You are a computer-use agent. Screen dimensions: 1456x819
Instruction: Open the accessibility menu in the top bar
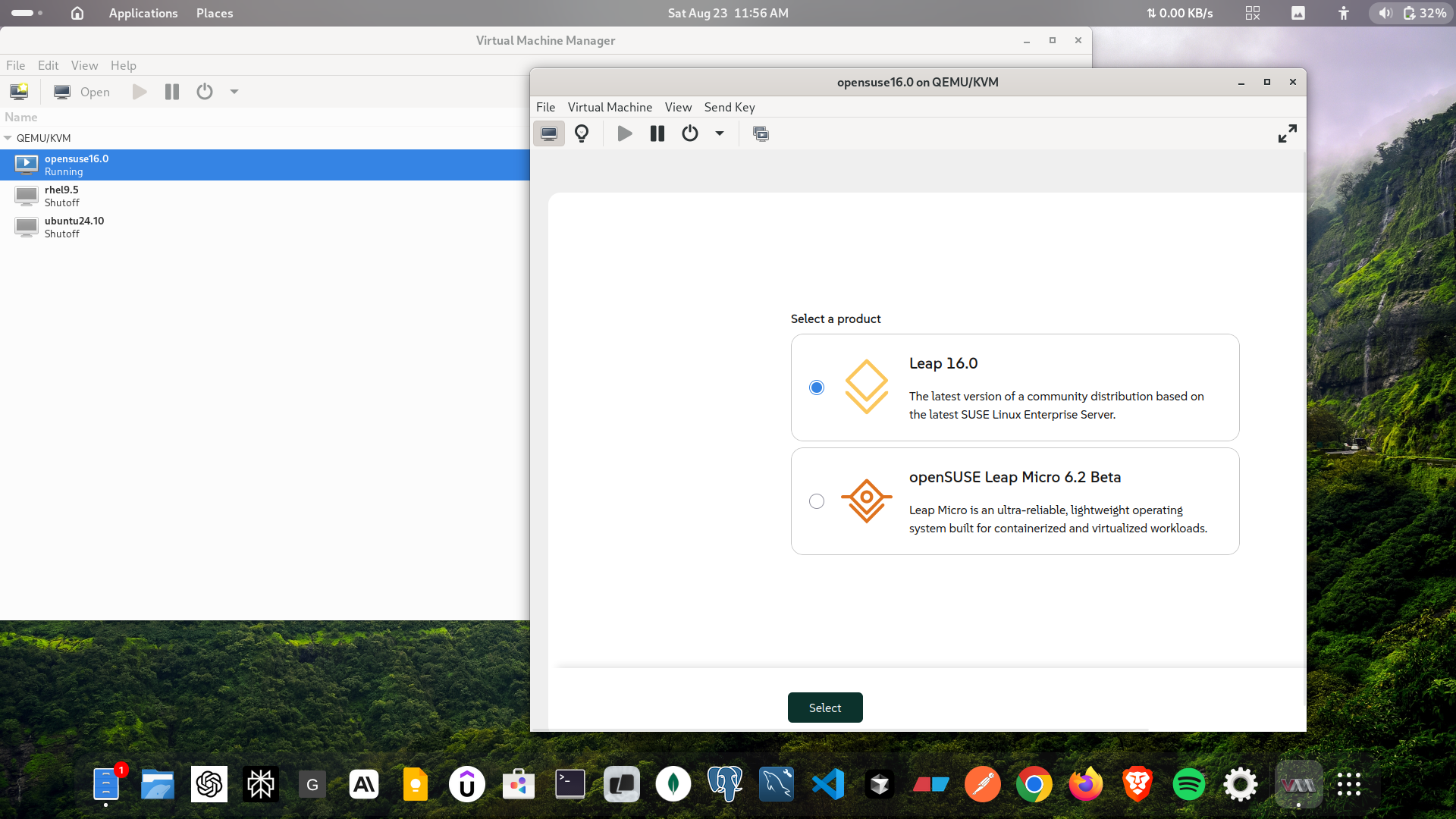point(1344,13)
